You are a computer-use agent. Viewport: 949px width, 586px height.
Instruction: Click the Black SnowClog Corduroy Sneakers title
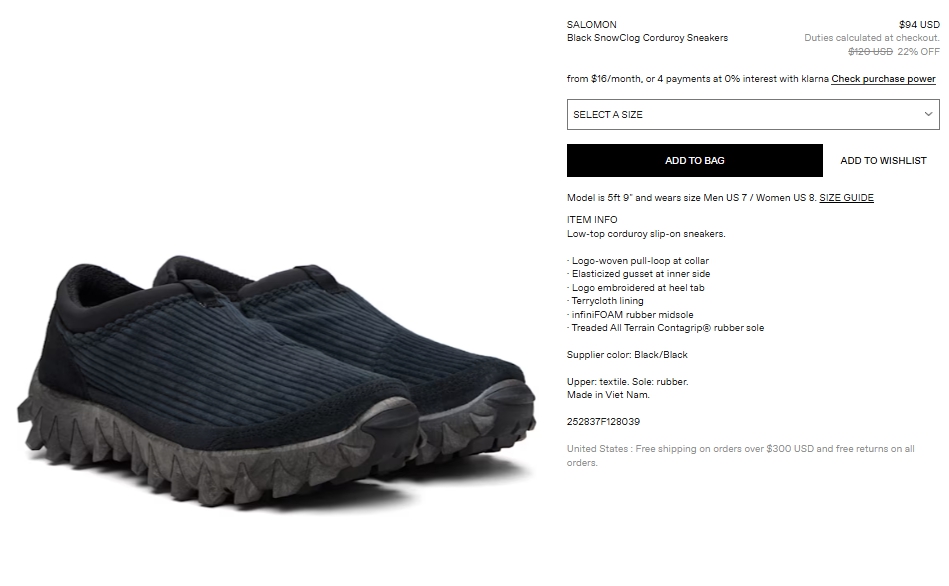click(x=647, y=38)
